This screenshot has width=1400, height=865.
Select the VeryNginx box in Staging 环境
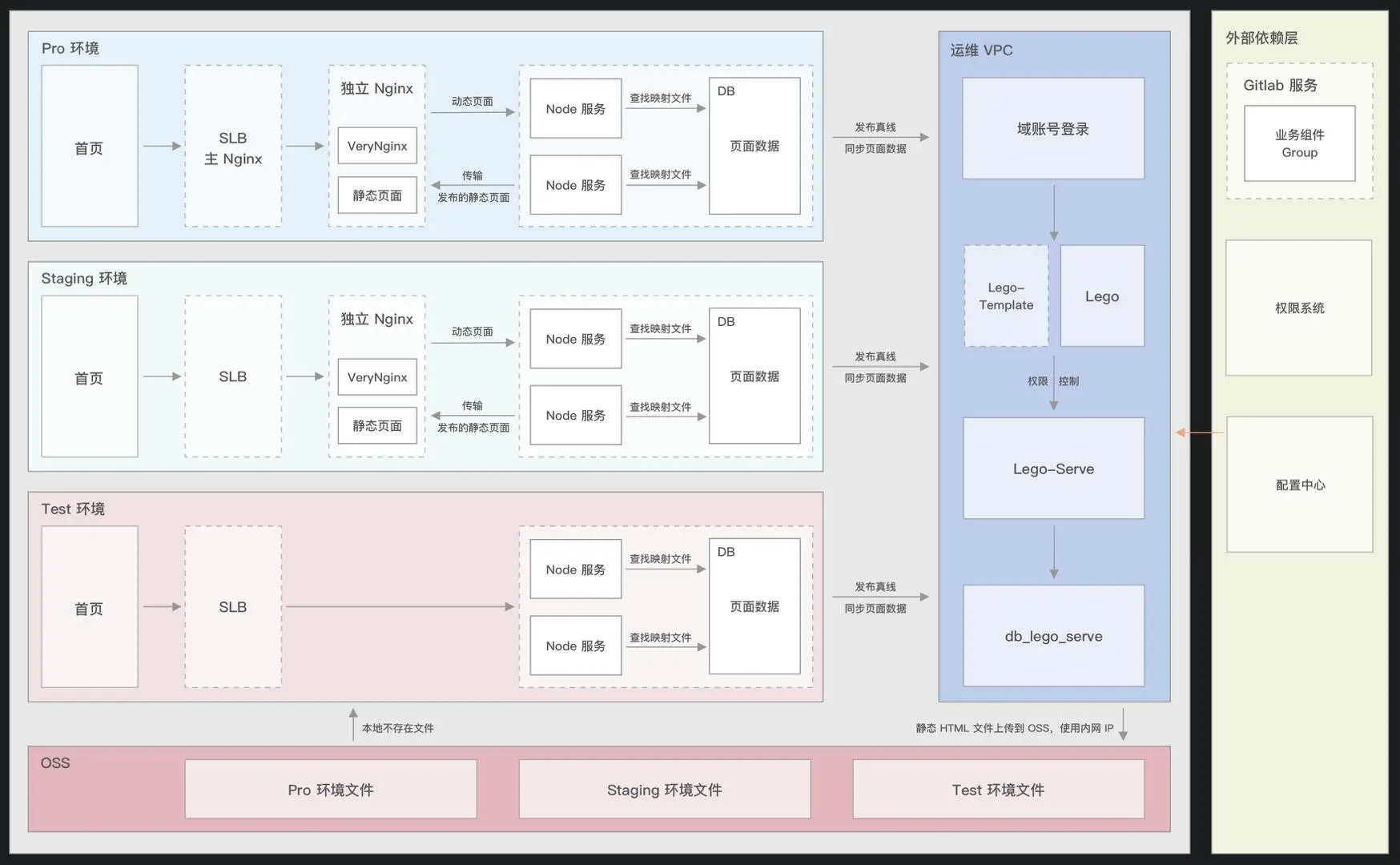377,377
